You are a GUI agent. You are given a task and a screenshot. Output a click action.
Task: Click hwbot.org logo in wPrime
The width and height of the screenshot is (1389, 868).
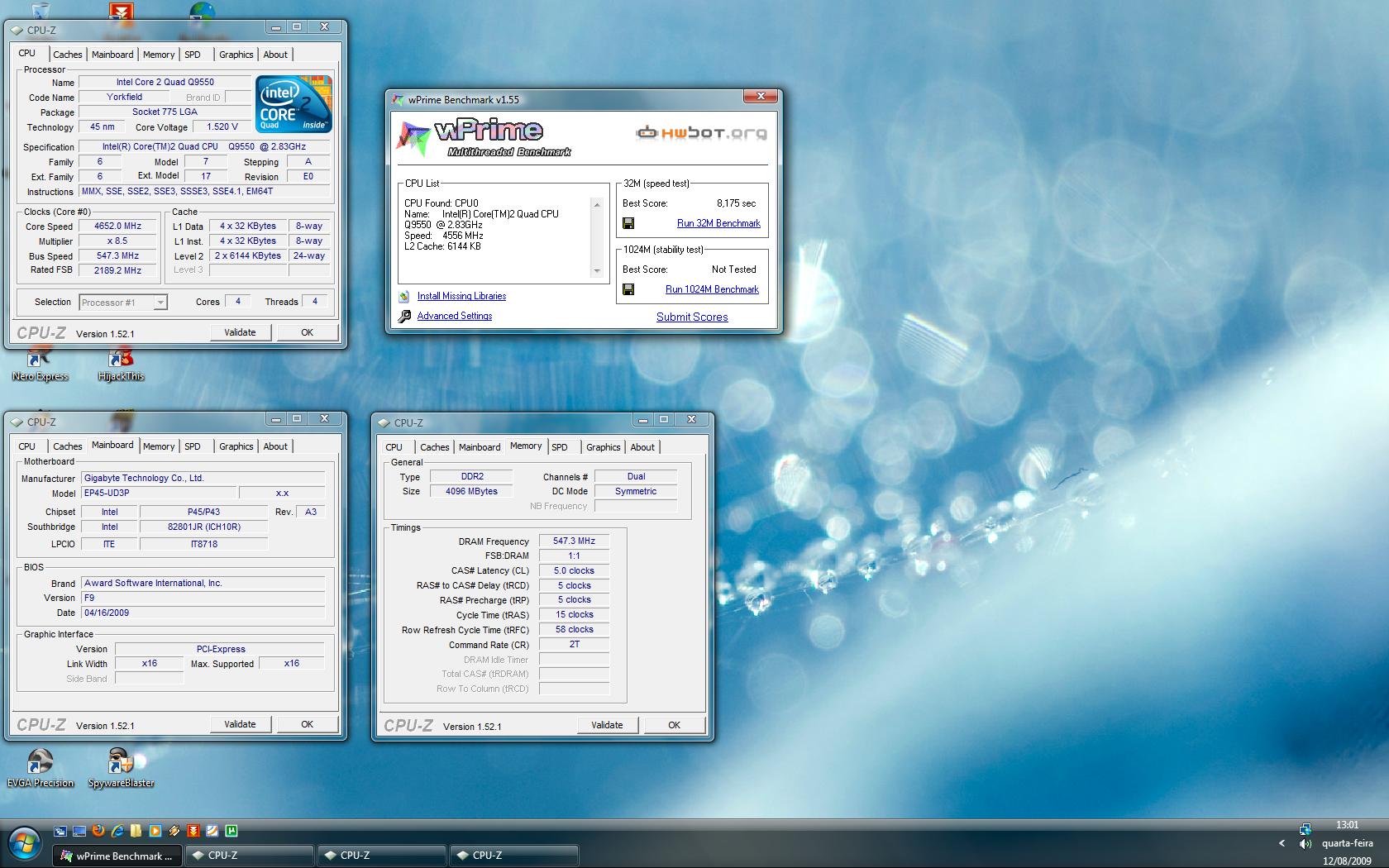click(701, 133)
